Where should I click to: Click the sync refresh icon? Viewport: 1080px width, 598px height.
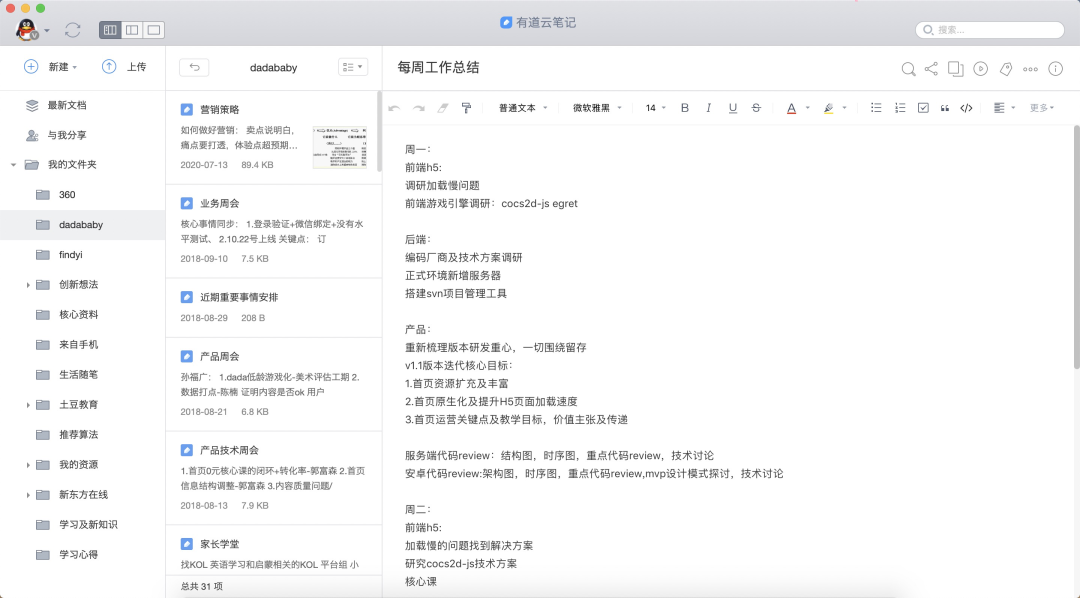point(72,30)
